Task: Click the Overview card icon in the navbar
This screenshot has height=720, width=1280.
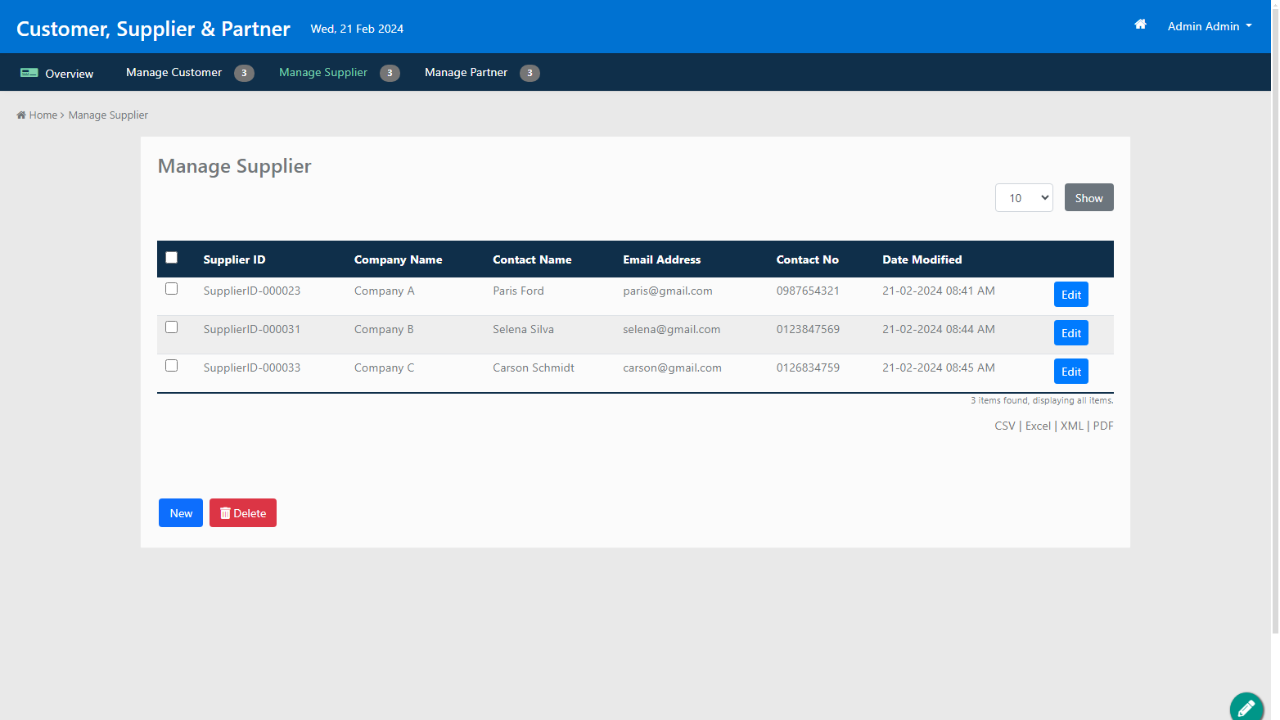Action: click(x=29, y=73)
